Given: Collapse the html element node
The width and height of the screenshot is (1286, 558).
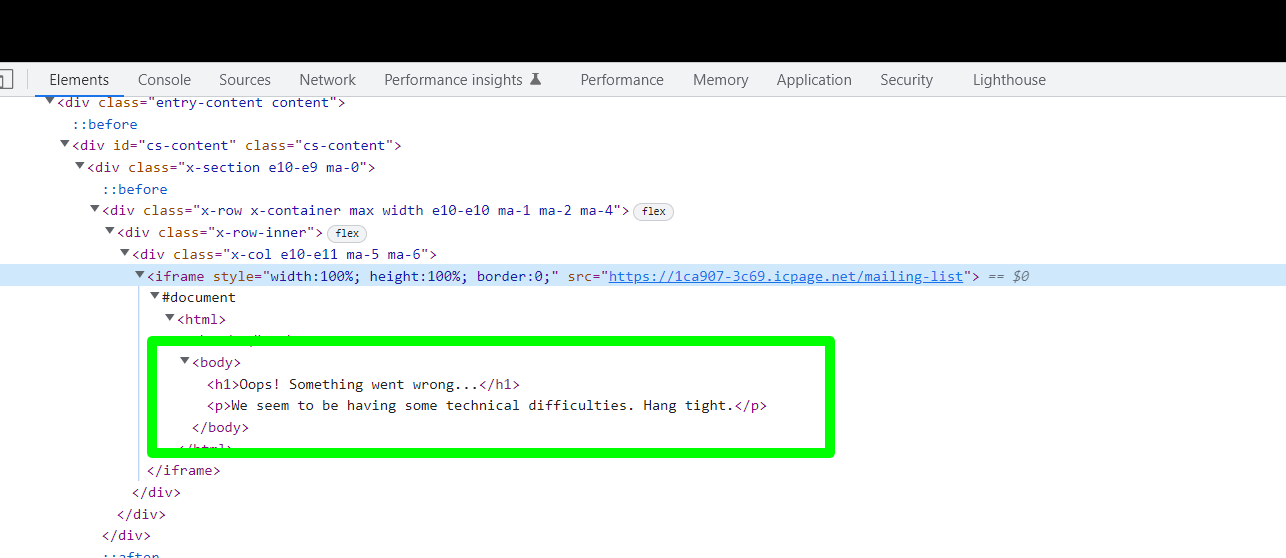Looking at the screenshot, I should coord(170,318).
